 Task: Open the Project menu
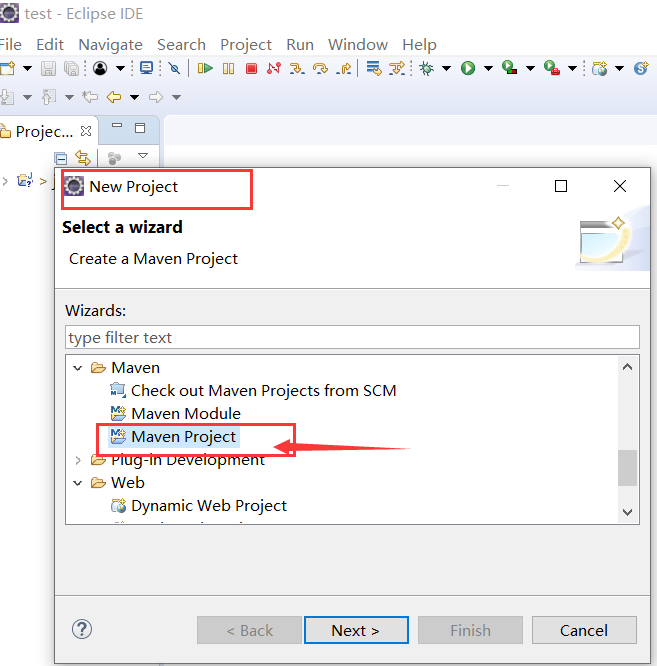[x=246, y=45]
